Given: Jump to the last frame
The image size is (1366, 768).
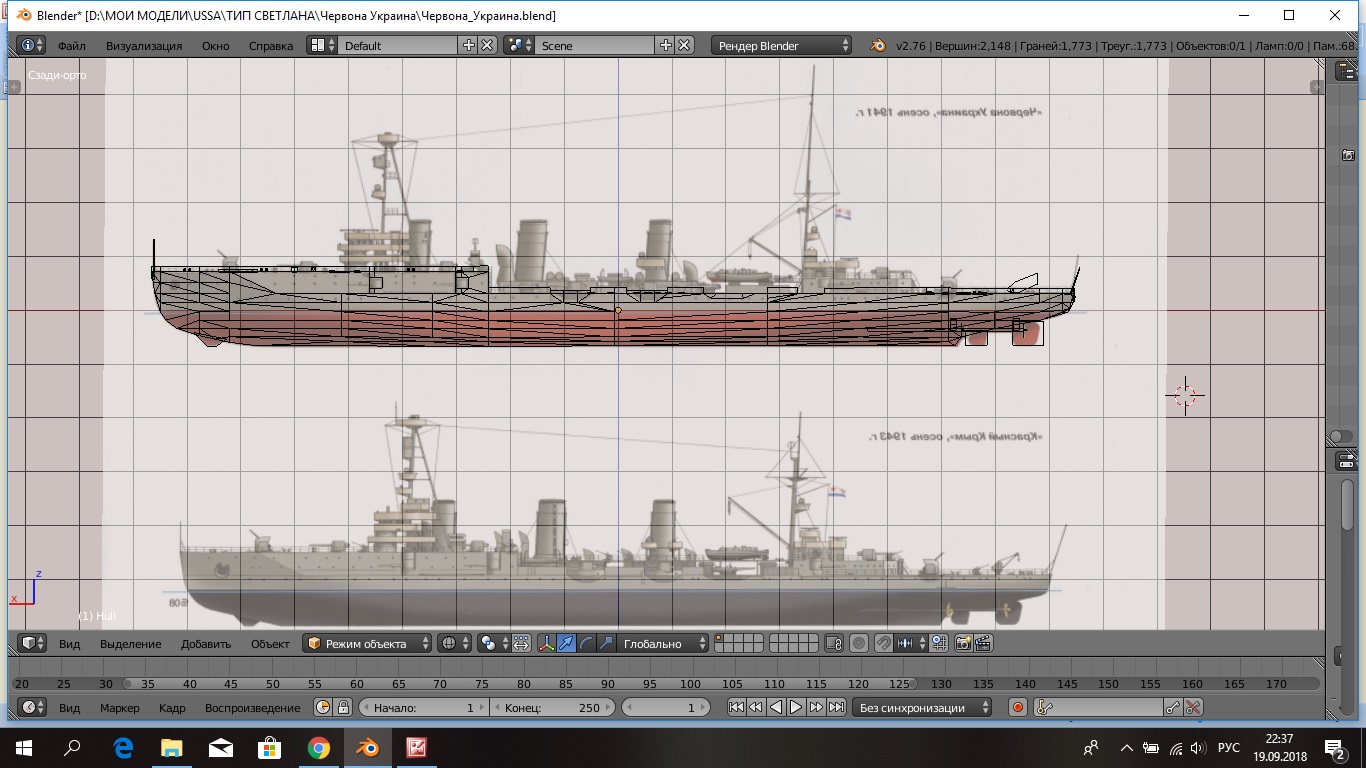Looking at the screenshot, I should pyautogui.click(x=836, y=708).
